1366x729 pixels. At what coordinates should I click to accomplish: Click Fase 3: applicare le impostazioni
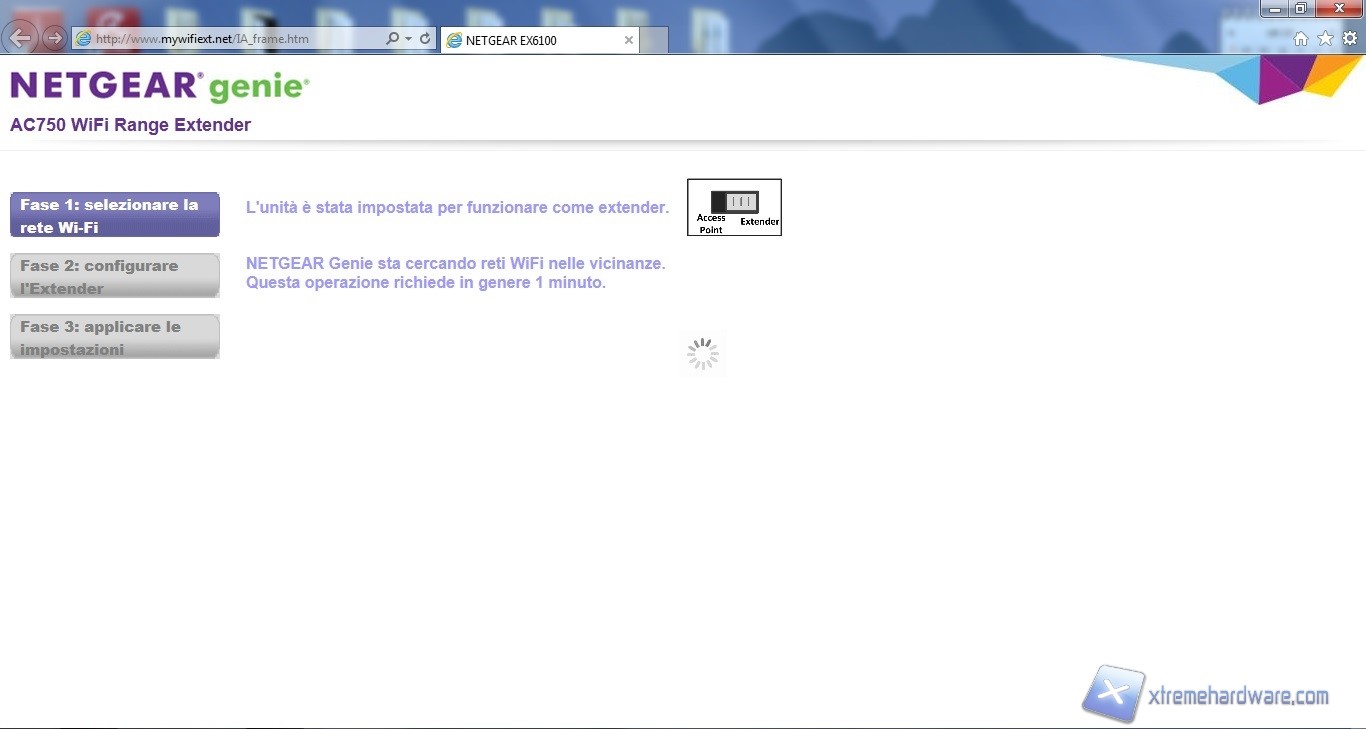115,337
